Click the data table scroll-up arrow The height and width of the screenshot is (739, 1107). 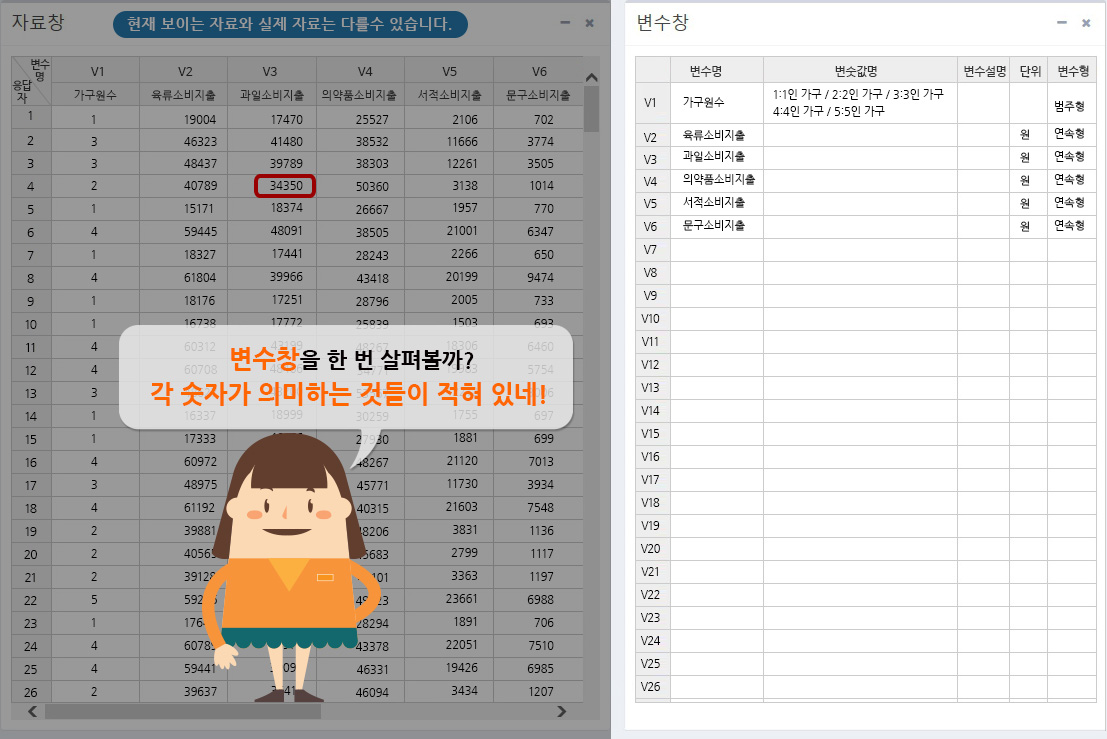coord(592,77)
